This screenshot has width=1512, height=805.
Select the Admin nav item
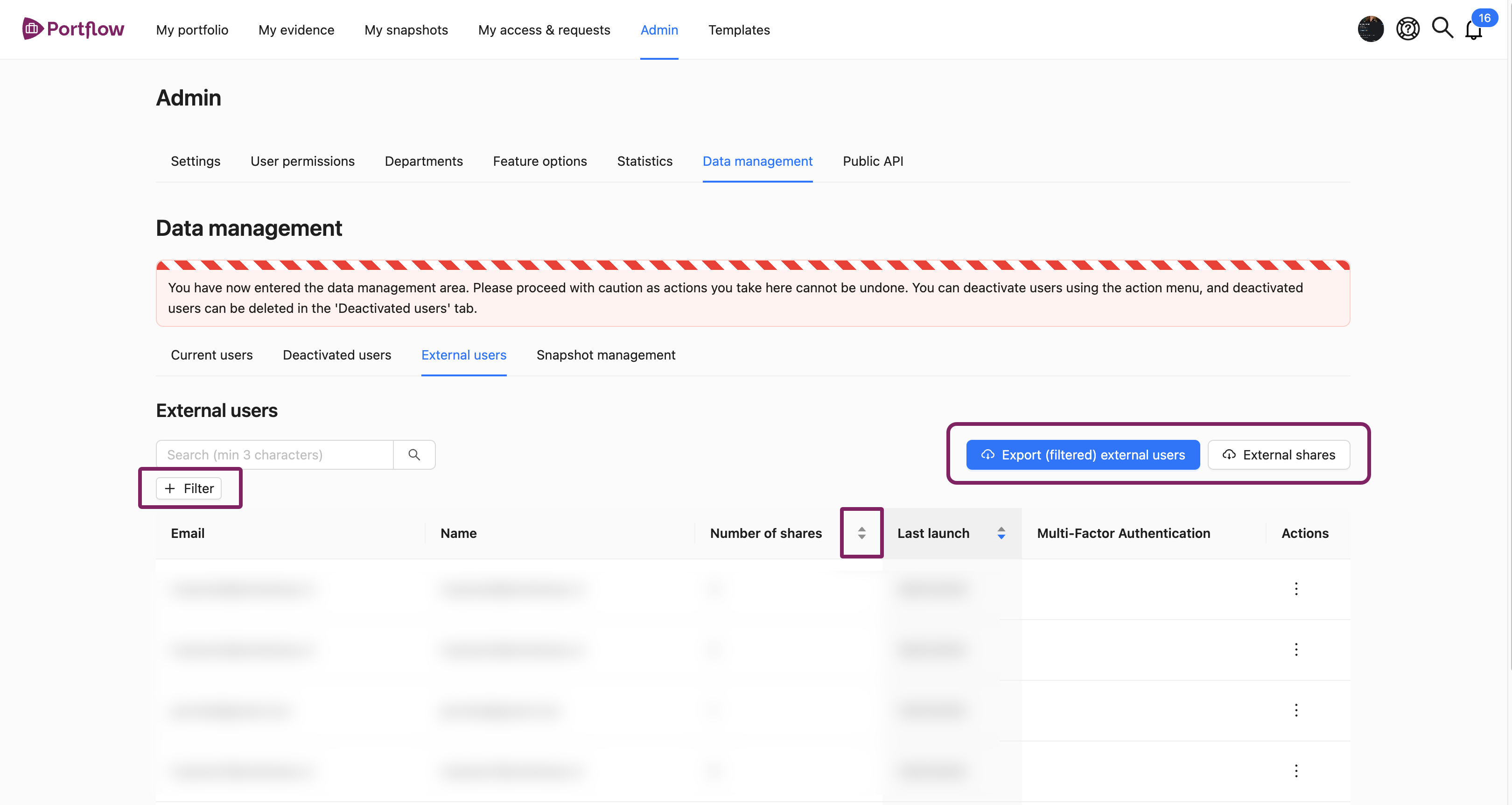pos(659,30)
